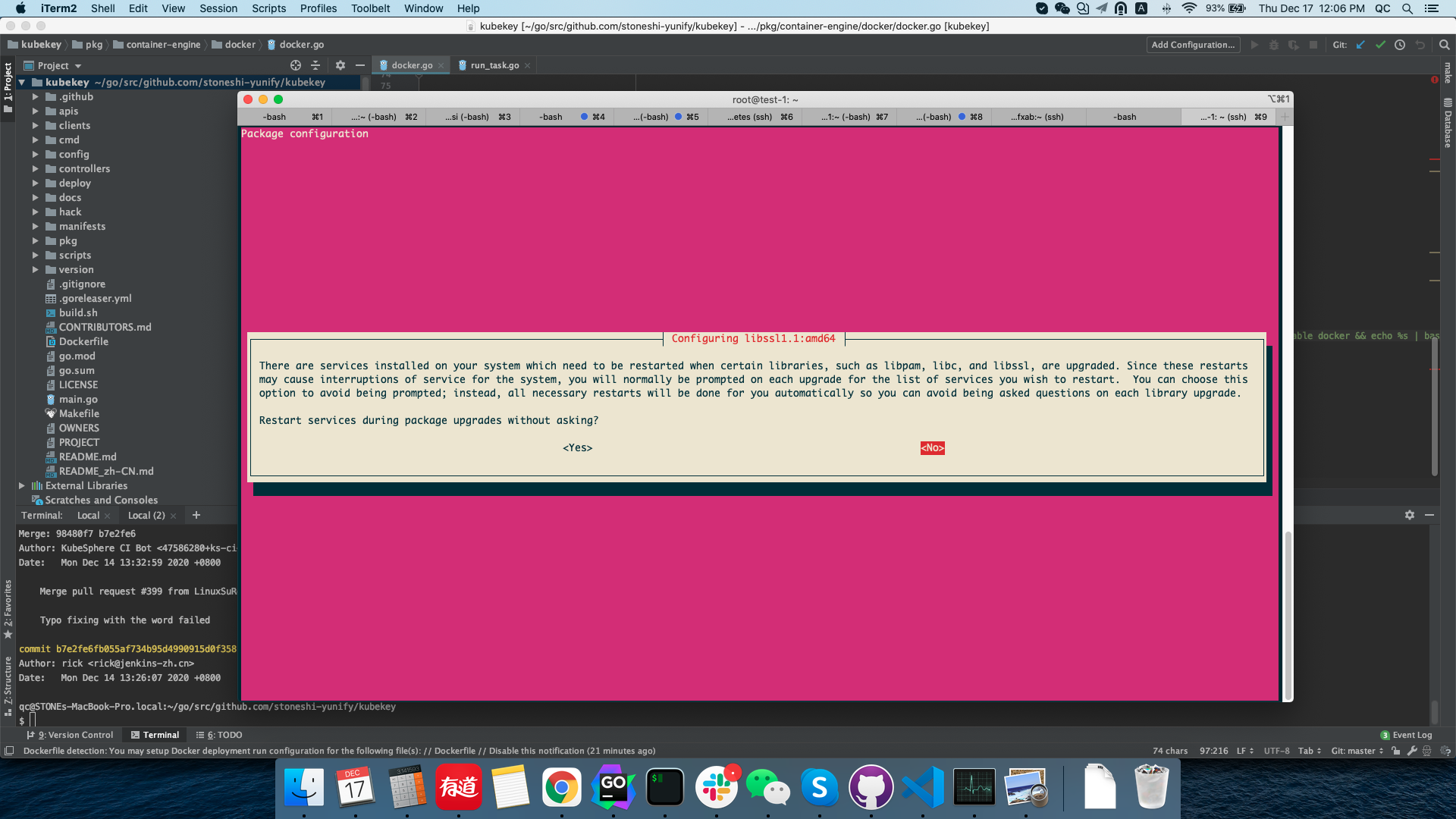Viewport: 1456px width, 819px height.
Task: Open the 9: Version Control tool window
Action: tap(70, 735)
